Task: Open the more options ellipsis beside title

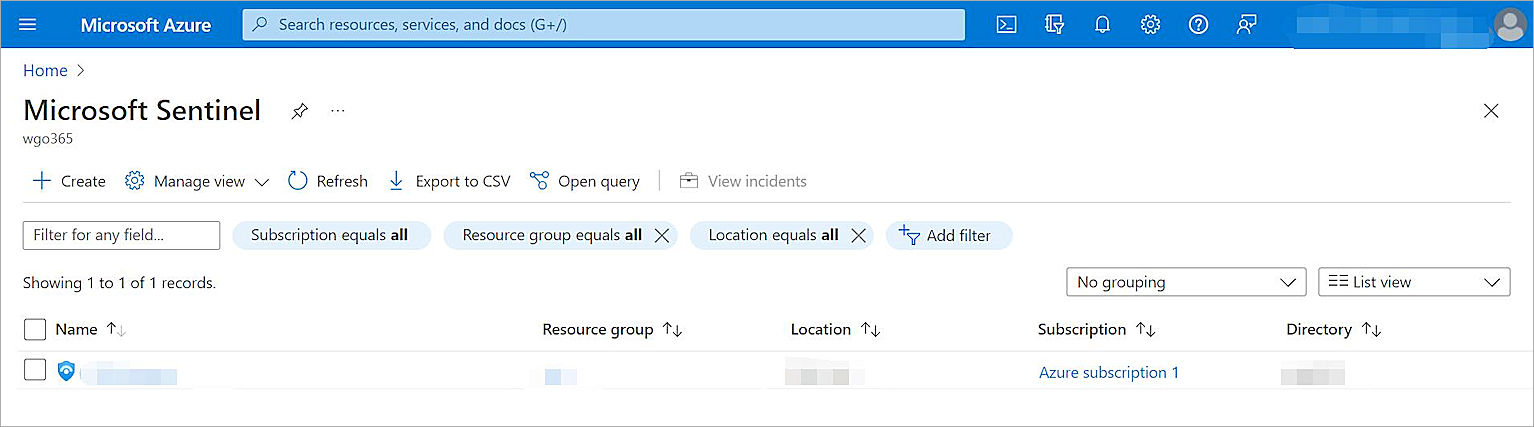Action: (338, 110)
